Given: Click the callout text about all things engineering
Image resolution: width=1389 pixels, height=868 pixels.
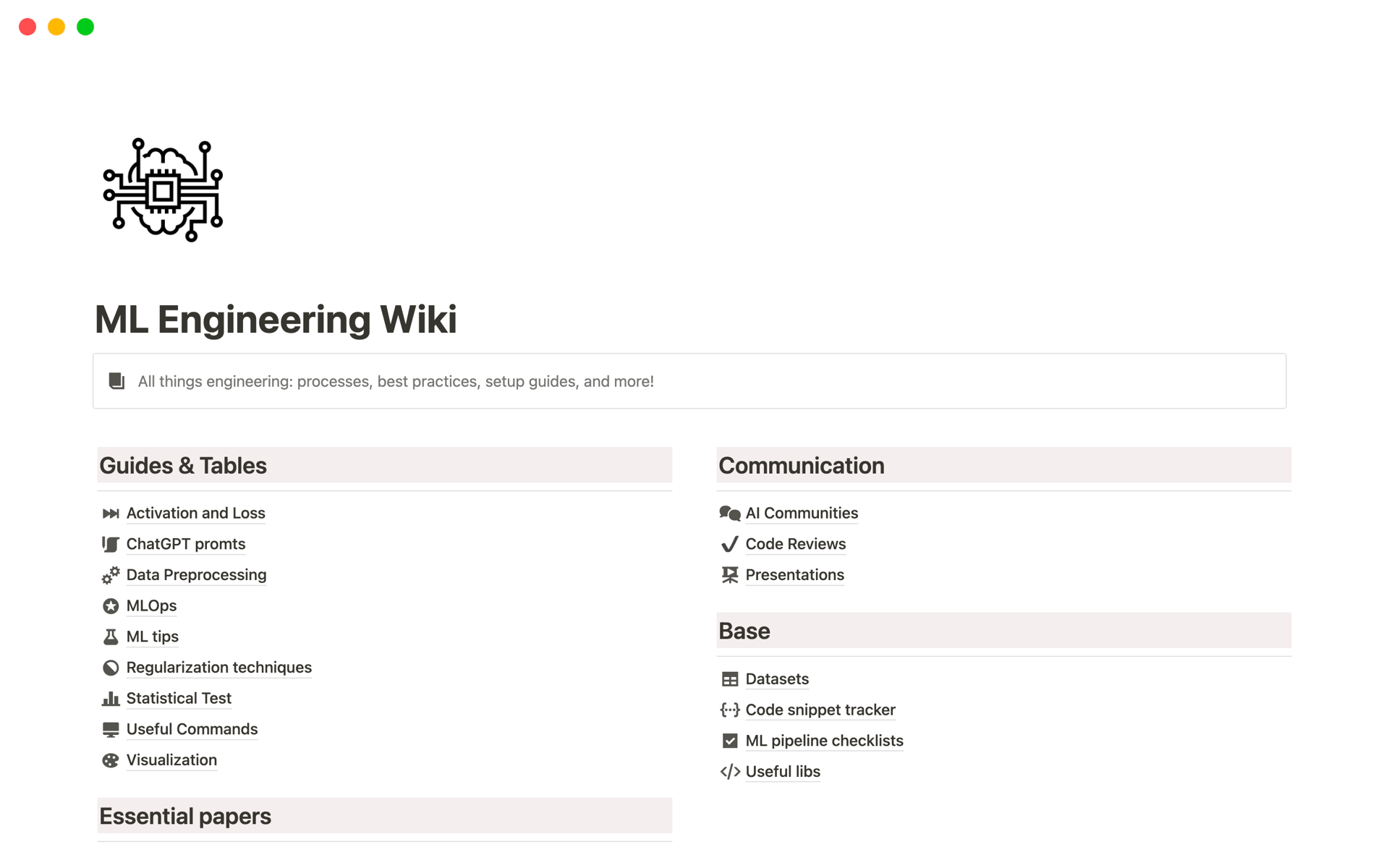Looking at the screenshot, I should [396, 381].
